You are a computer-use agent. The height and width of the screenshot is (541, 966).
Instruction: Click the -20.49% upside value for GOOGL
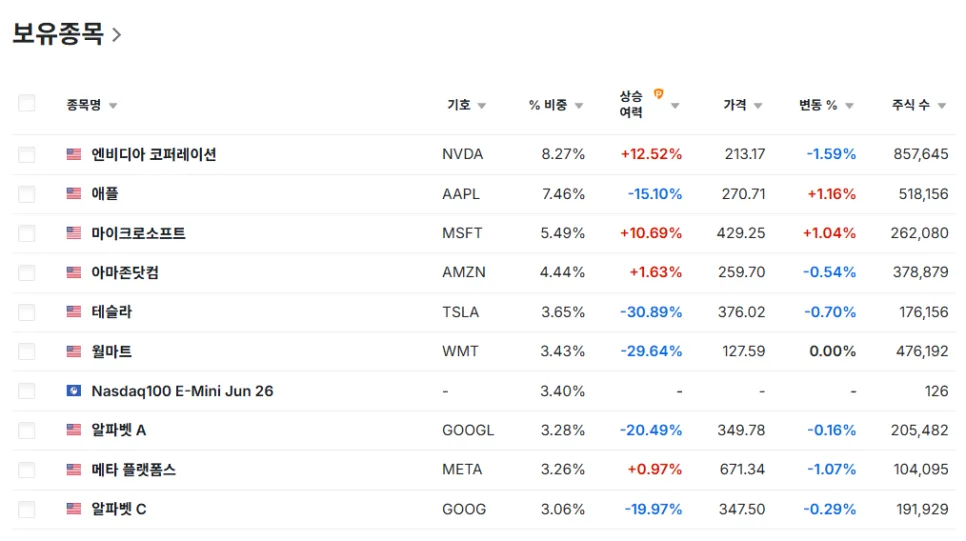coord(651,430)
